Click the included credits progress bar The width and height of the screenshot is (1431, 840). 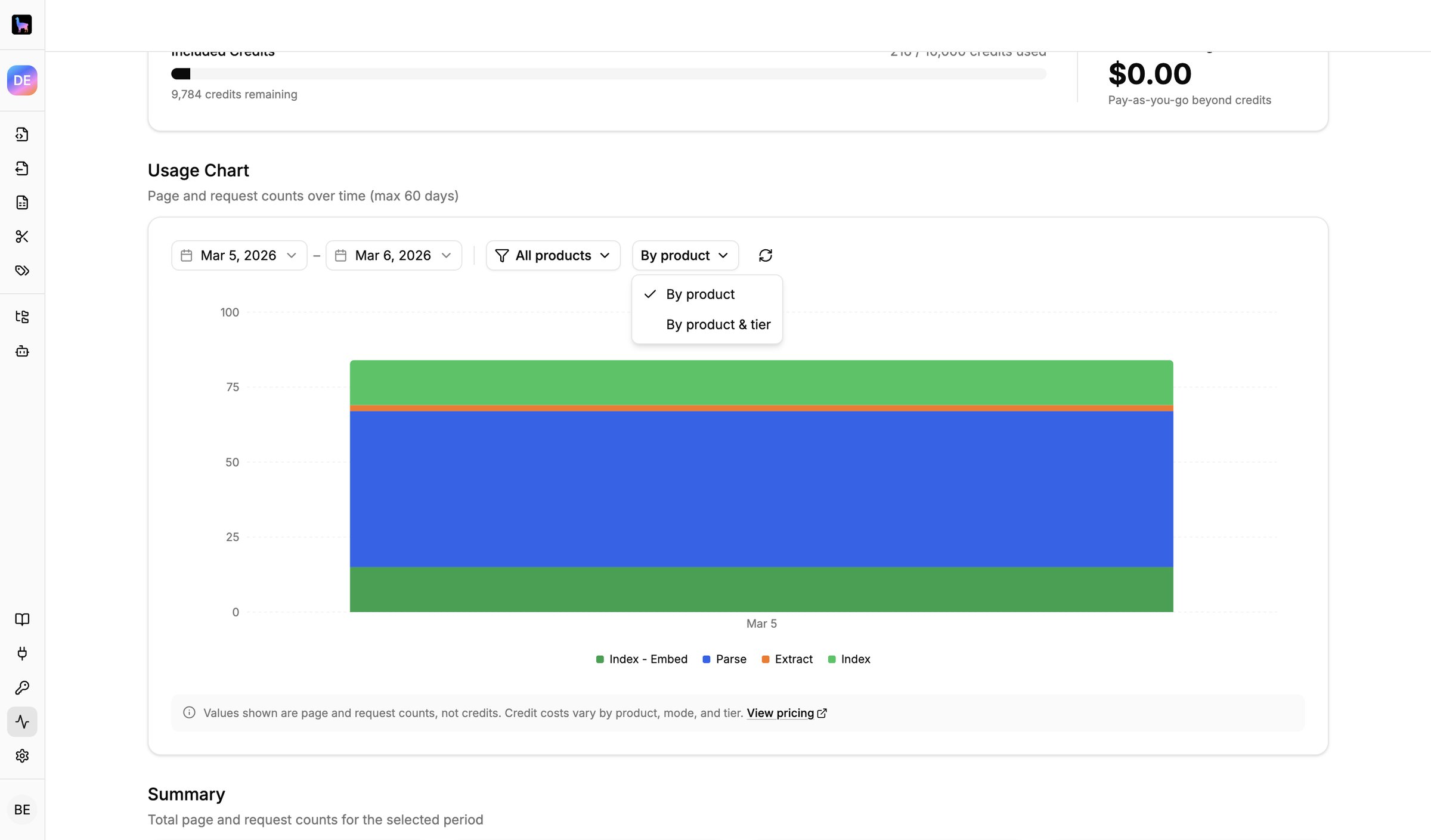[609, 74]
